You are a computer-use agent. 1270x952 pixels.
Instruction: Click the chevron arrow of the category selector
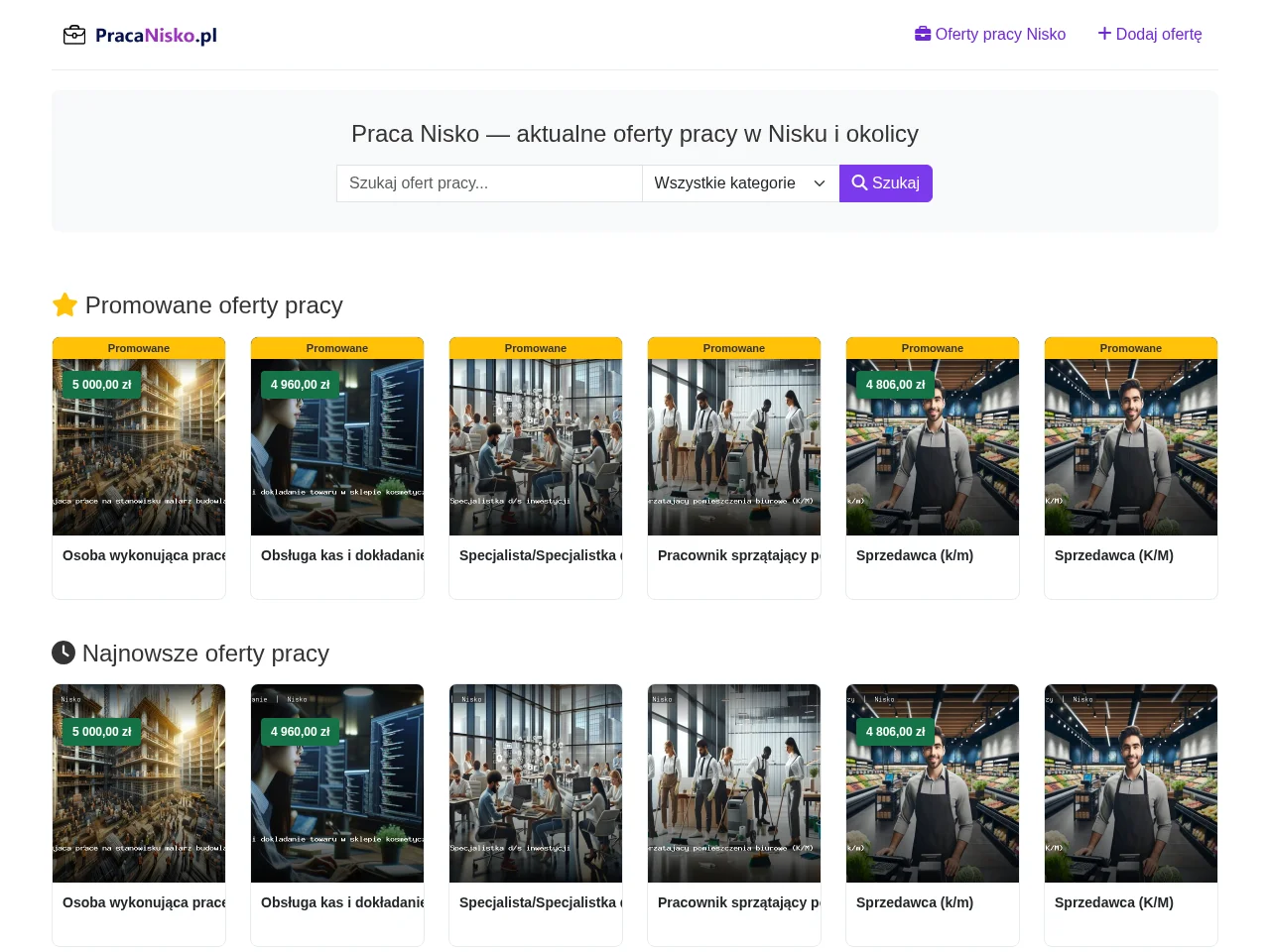coord(820,183)
